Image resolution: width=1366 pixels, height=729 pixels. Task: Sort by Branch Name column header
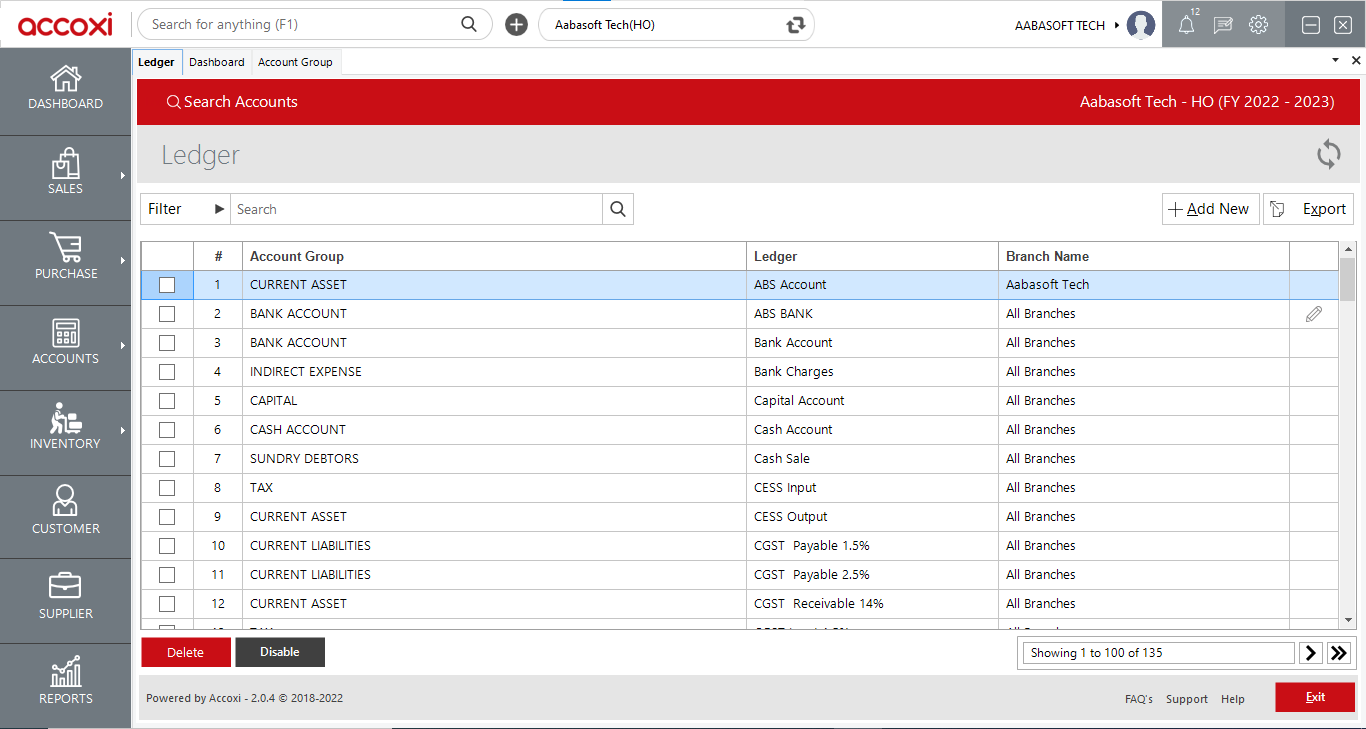click(x=1144, y=256)
